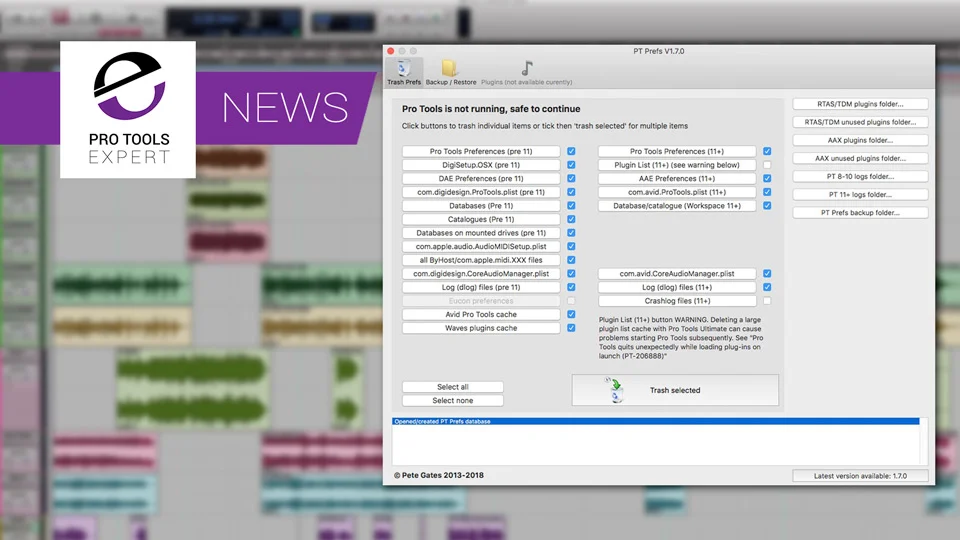This screenshot has width=960, height=540.
Task: Toggle DAE Preferences (pre 11) checkbox
Action: tap(571, 178)
